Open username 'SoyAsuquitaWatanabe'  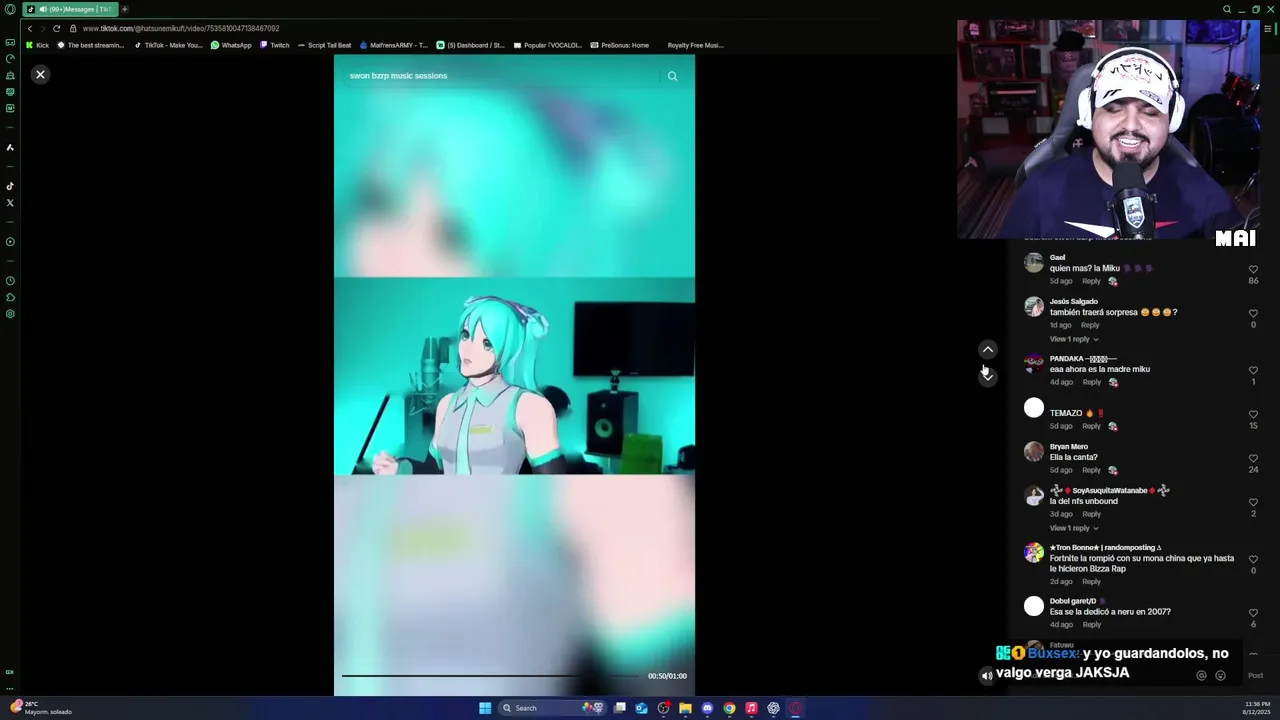pyautogui.click(x=1110, y=490)
